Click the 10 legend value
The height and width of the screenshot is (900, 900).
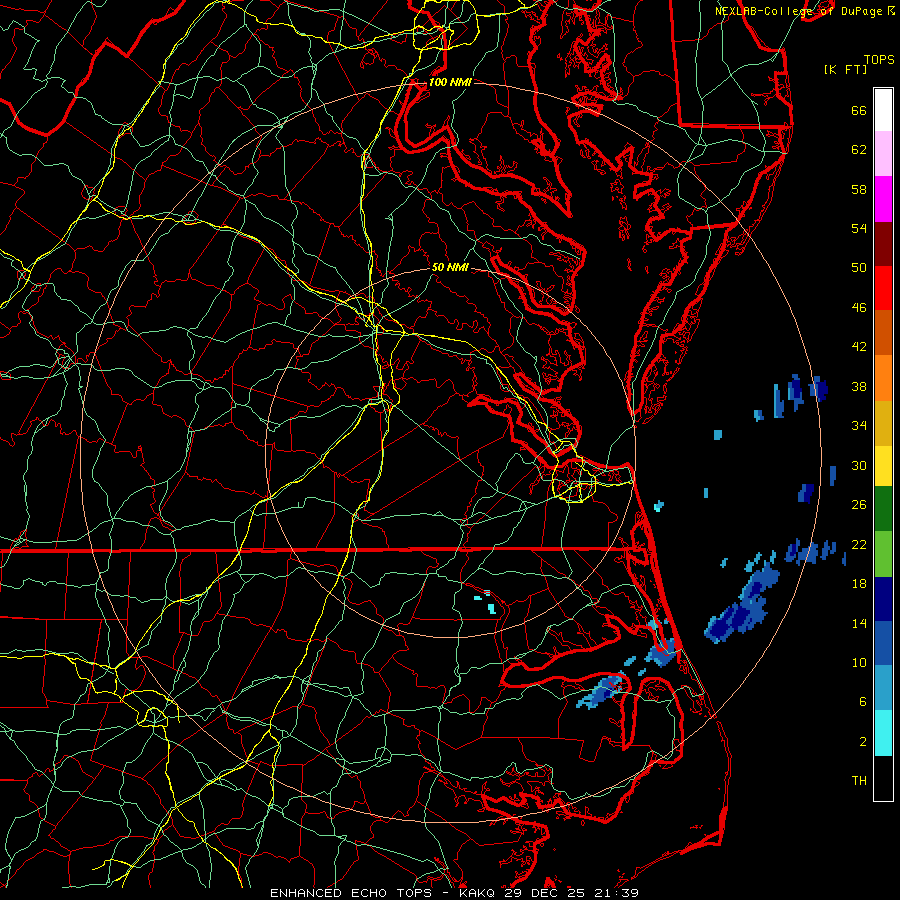pos(859,662)
